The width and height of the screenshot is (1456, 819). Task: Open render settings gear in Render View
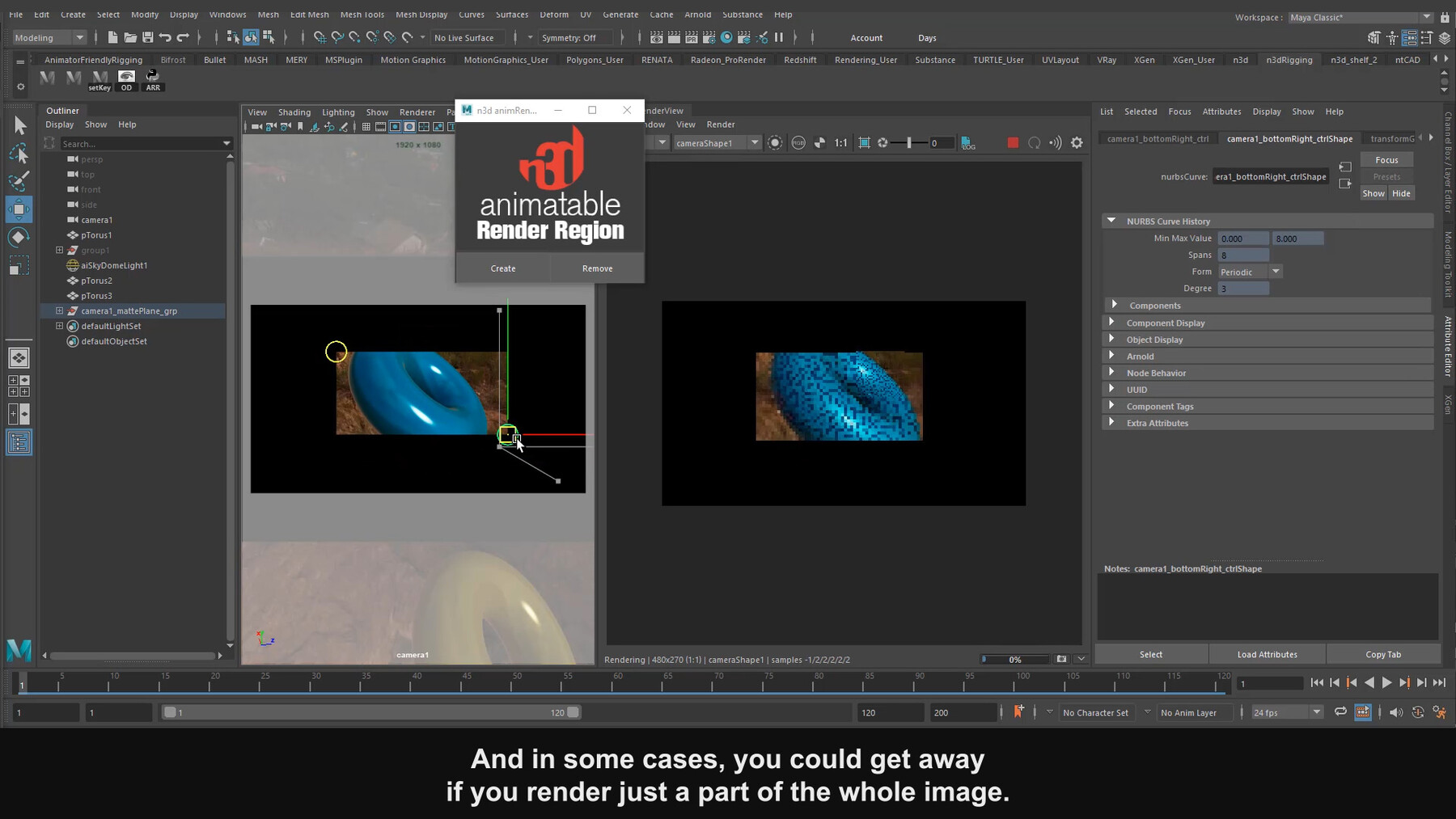coord(1077,142)
